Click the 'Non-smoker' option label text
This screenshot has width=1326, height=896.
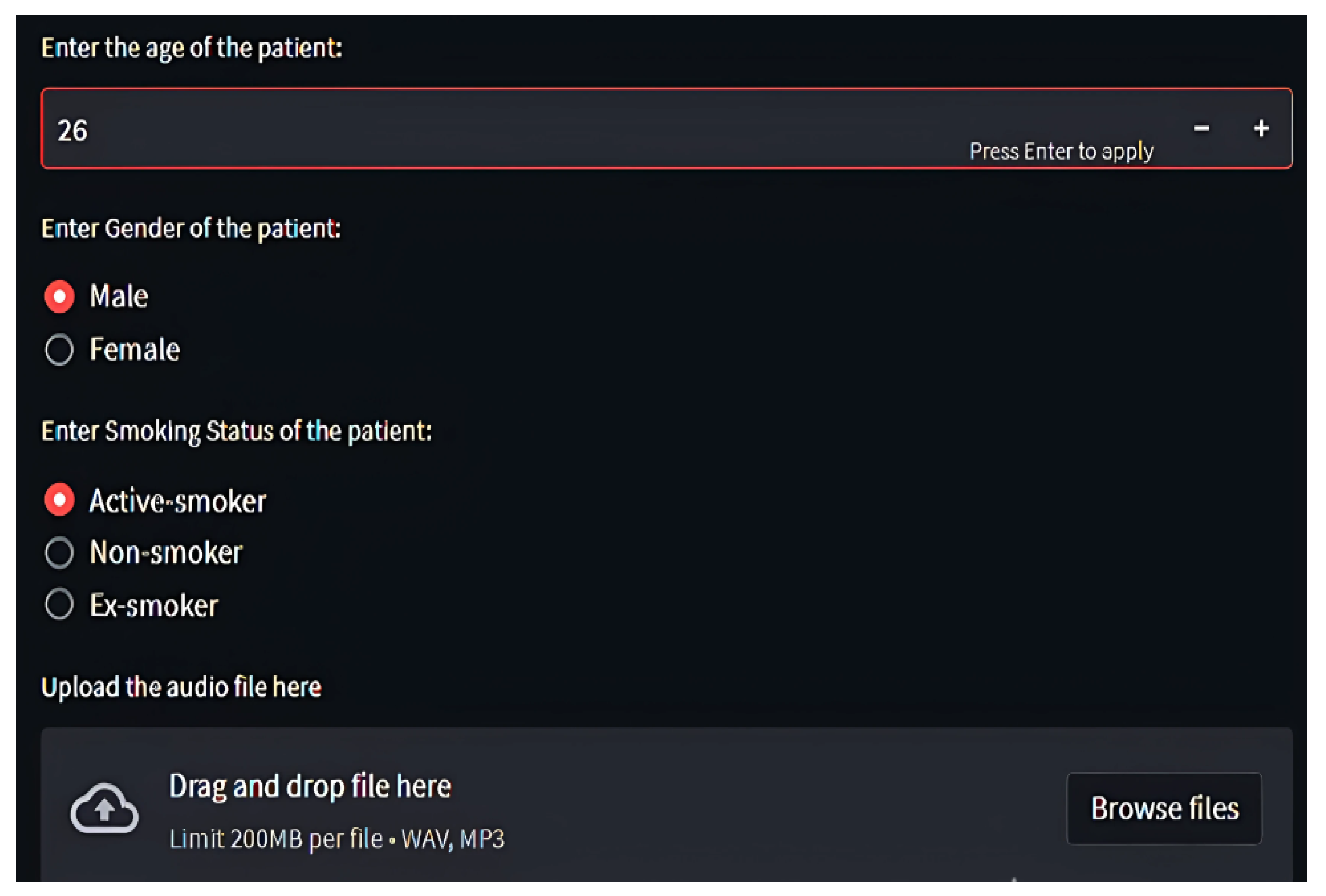tap(166, 553)
